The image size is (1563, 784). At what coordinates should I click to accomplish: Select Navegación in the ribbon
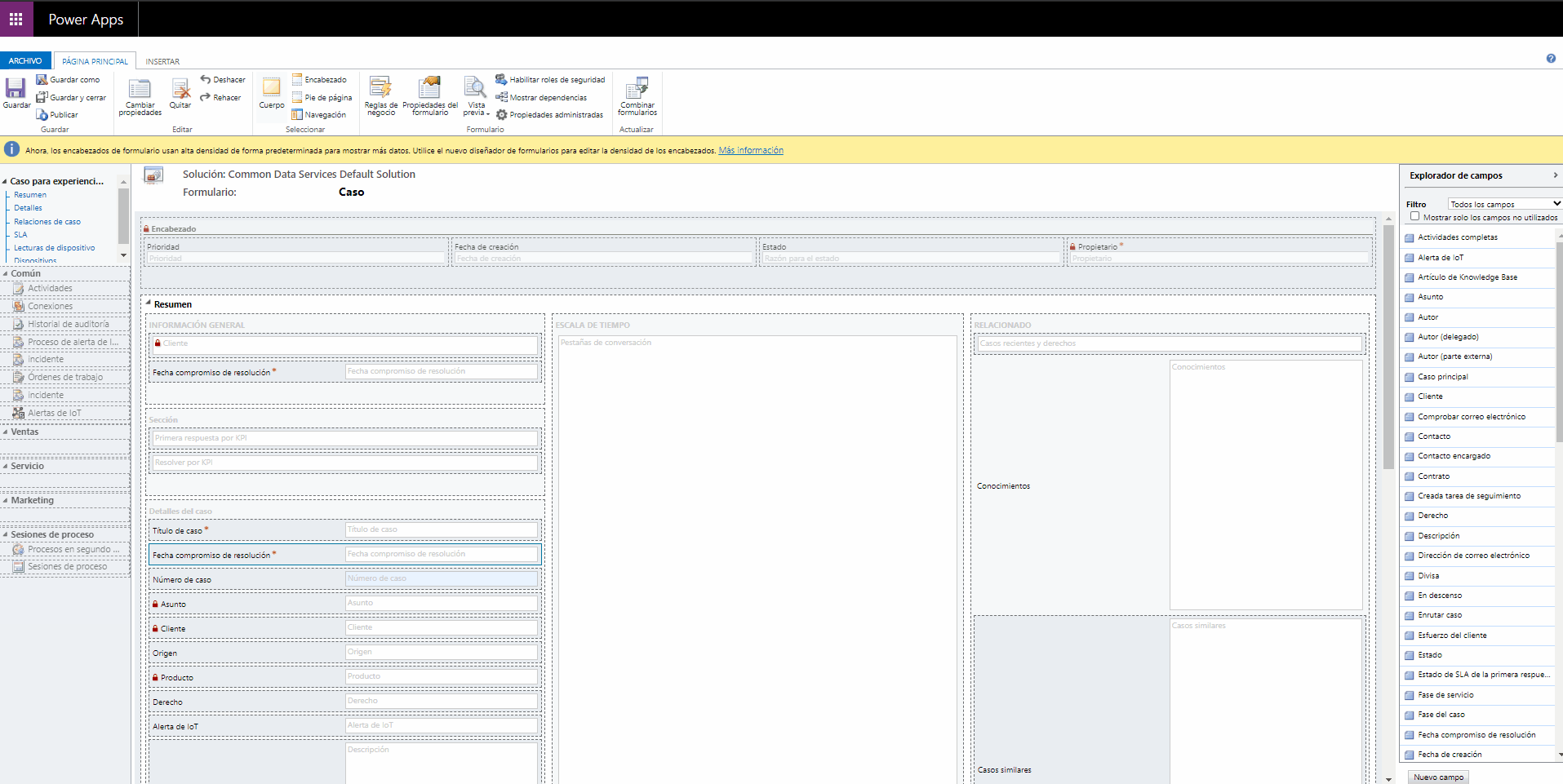coord(318,115)
